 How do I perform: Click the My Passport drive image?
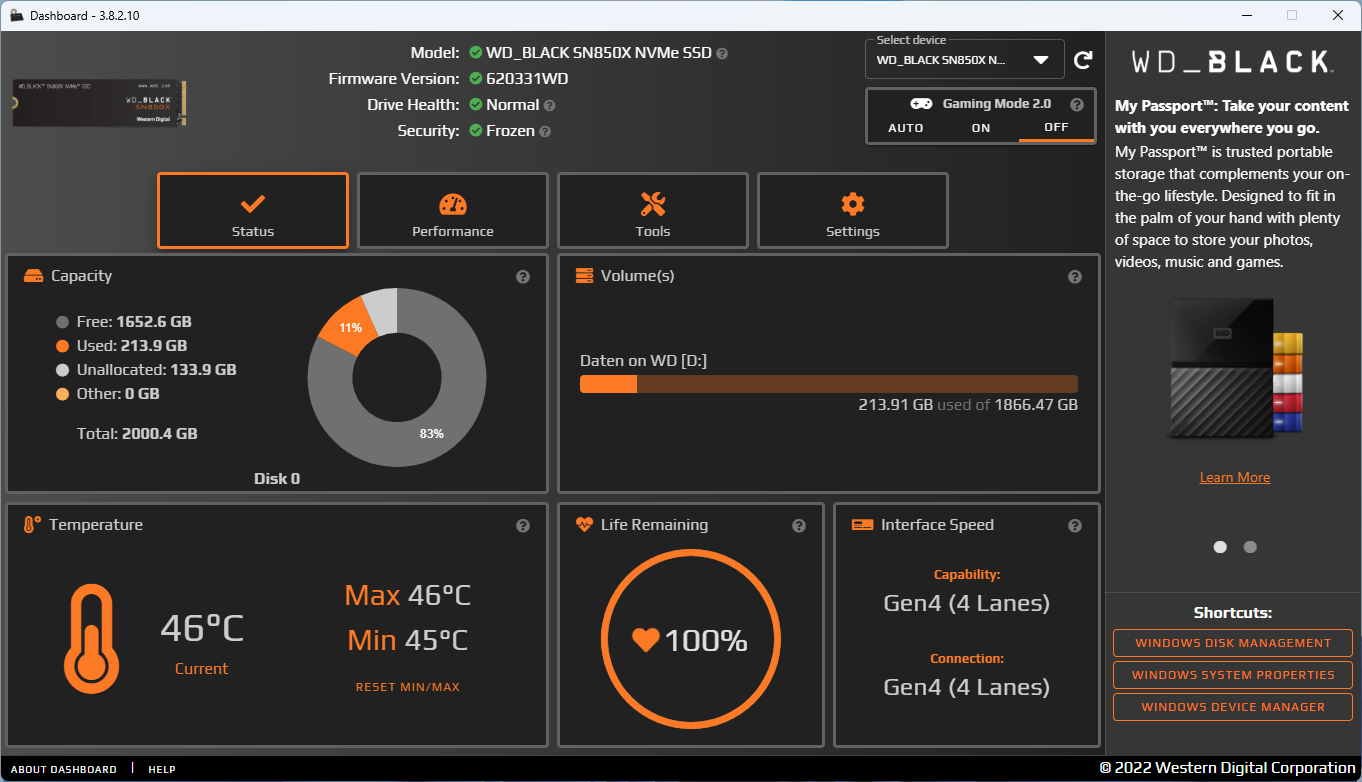click(x=1235, y=369)
